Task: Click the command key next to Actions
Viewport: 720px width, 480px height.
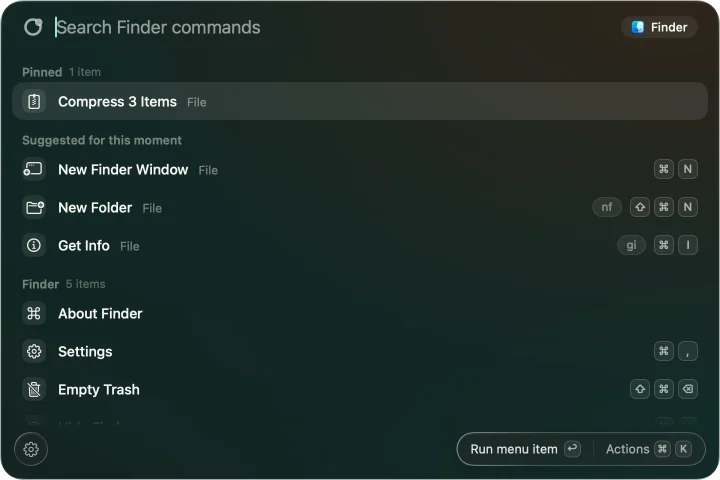Action: [x=662, y=449]
